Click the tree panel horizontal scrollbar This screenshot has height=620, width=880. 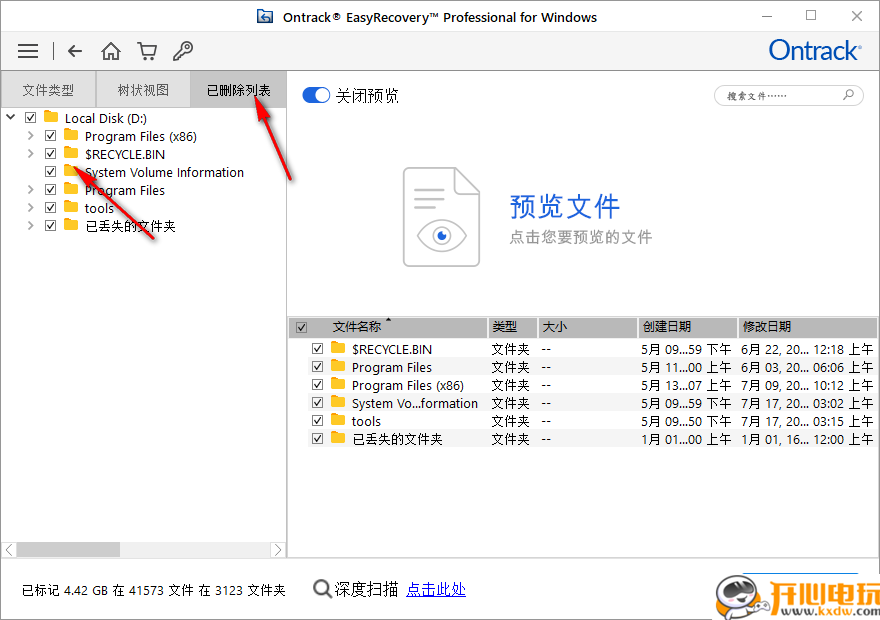[x=68, y=549]
